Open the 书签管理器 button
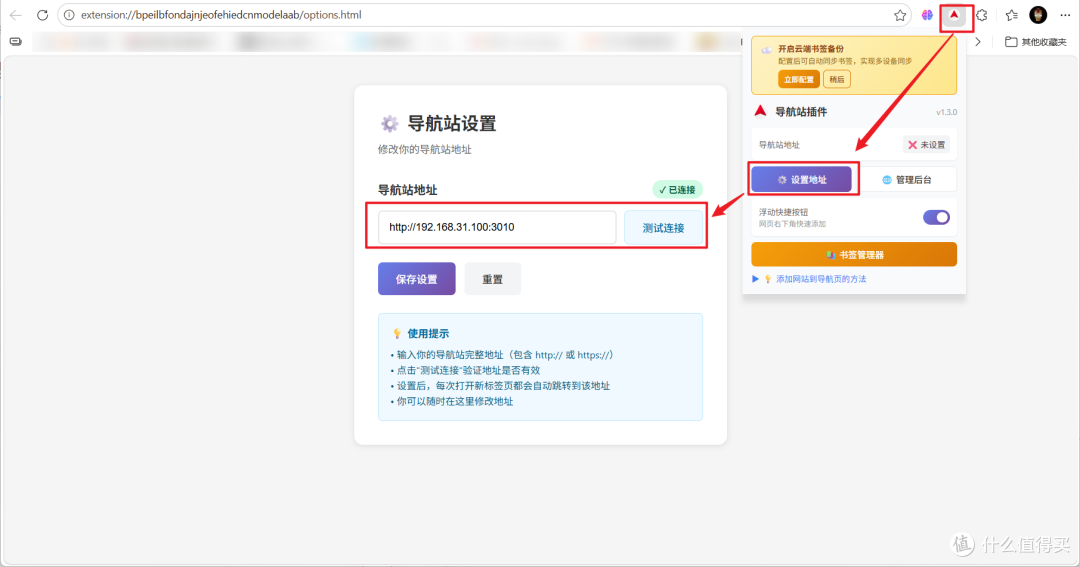The width and height of the screenshot is (1080, 567). coord(854,254)
